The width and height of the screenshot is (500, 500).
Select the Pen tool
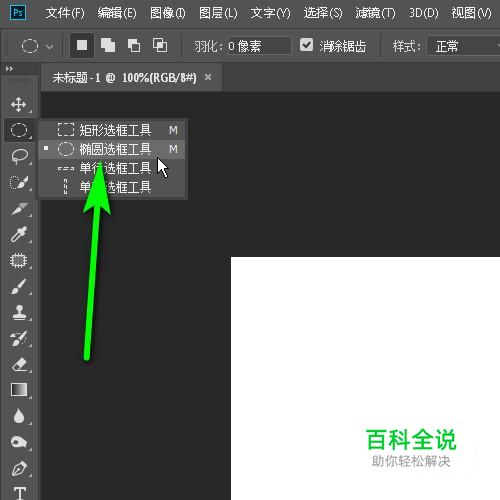point(19,468)
